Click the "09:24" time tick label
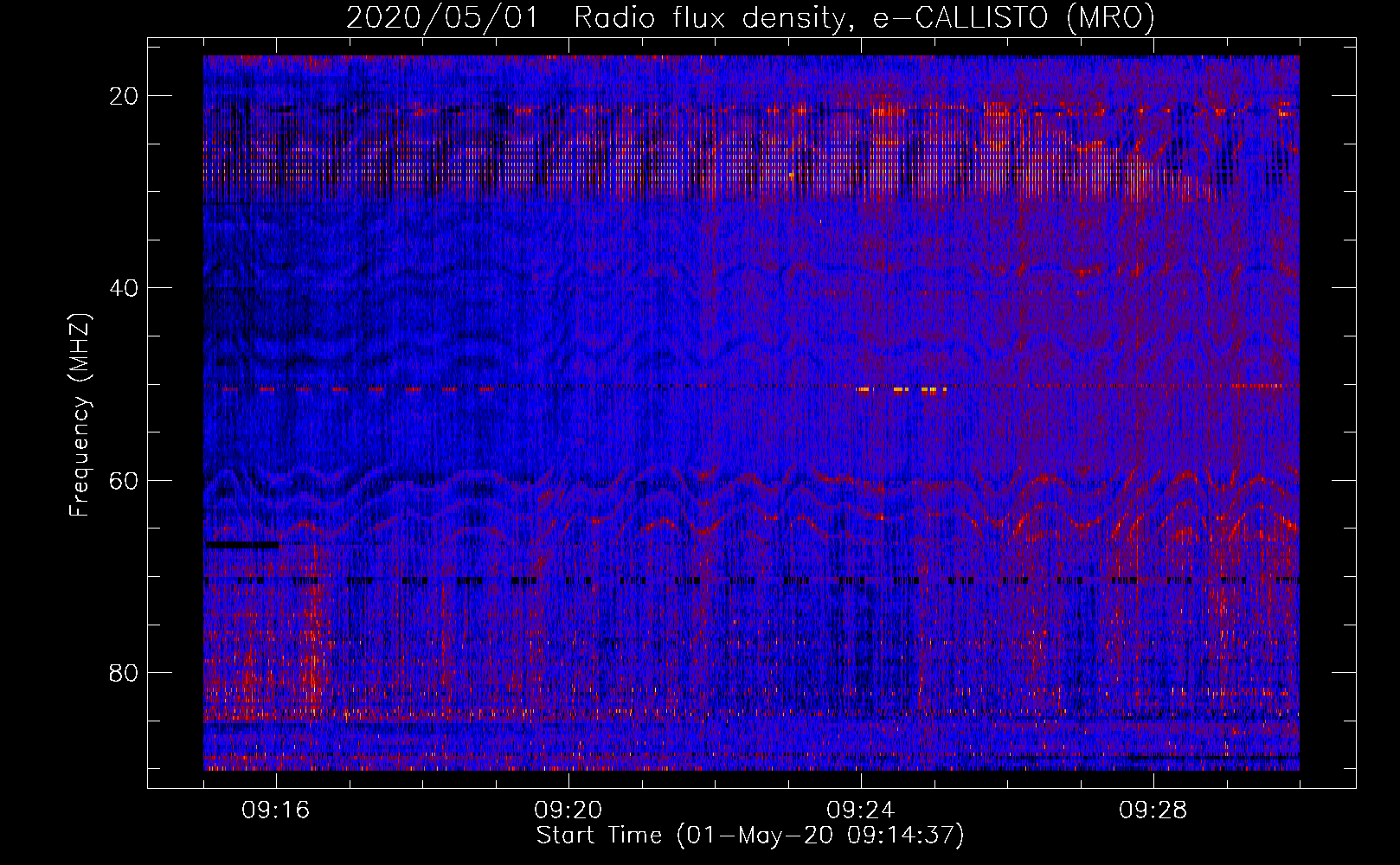 pos(861,811)
